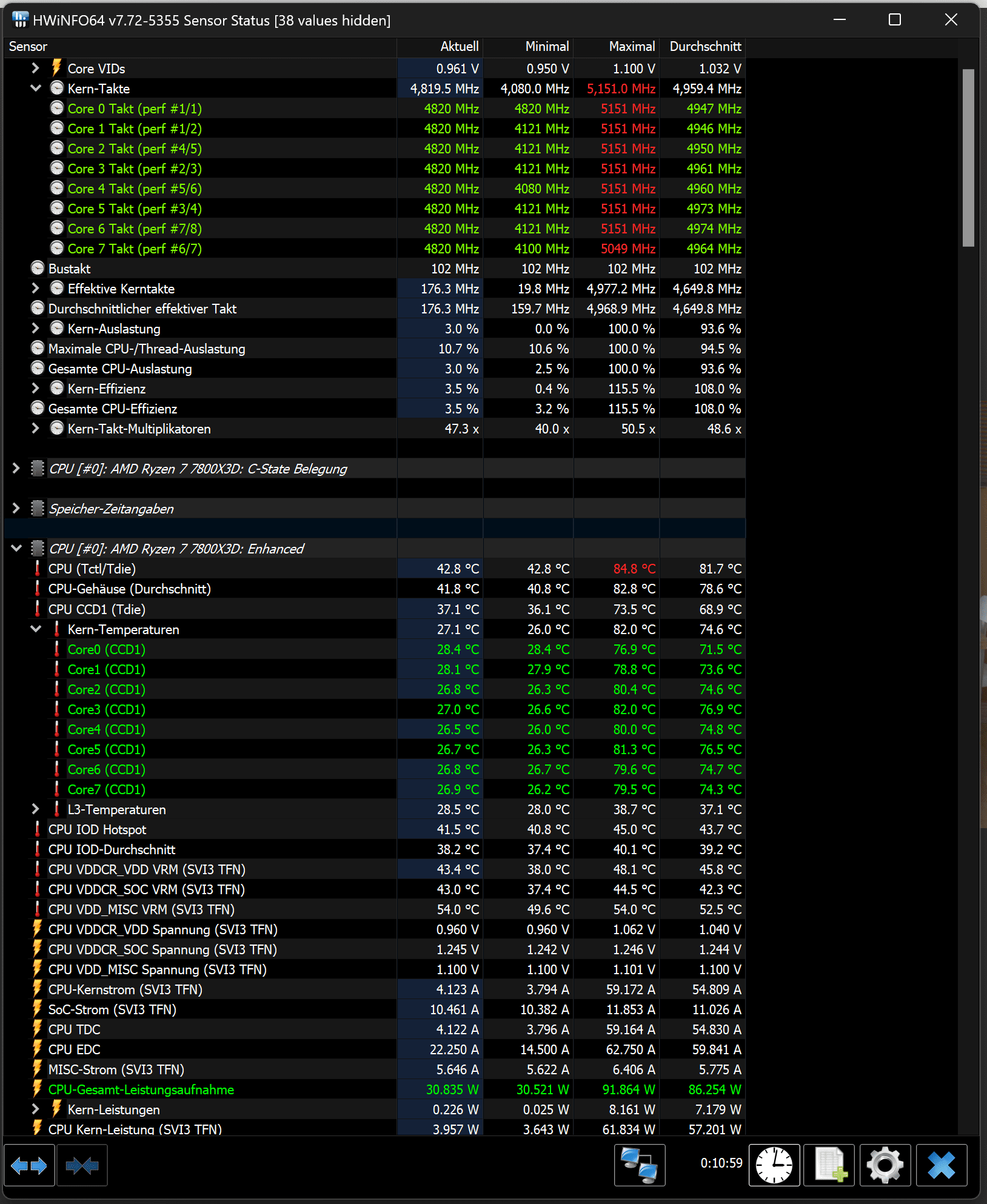Click the Maximal column header

coord(616,47)
